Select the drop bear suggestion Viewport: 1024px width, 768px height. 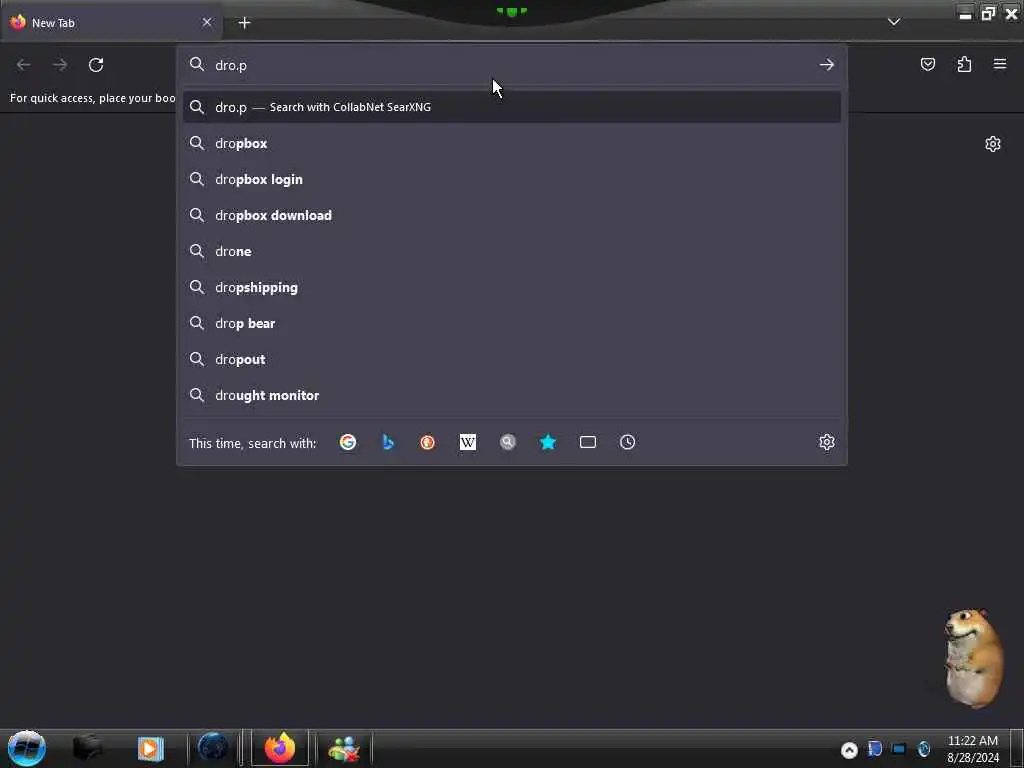click(x=511, y=323)
